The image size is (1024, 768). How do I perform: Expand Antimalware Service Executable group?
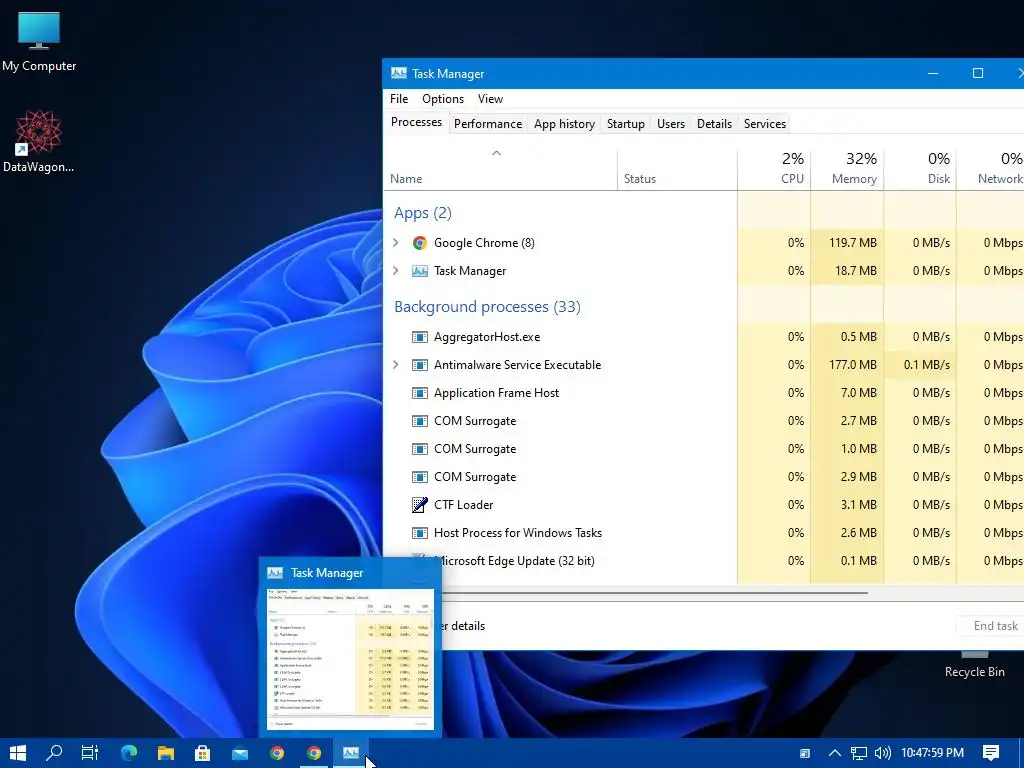click(396, 365)
